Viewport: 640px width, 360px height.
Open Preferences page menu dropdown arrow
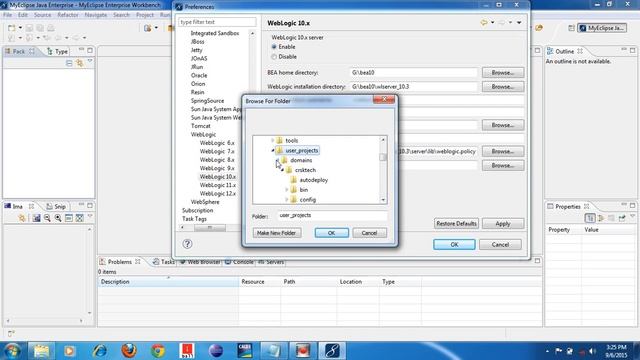click(x=519, y=23)
